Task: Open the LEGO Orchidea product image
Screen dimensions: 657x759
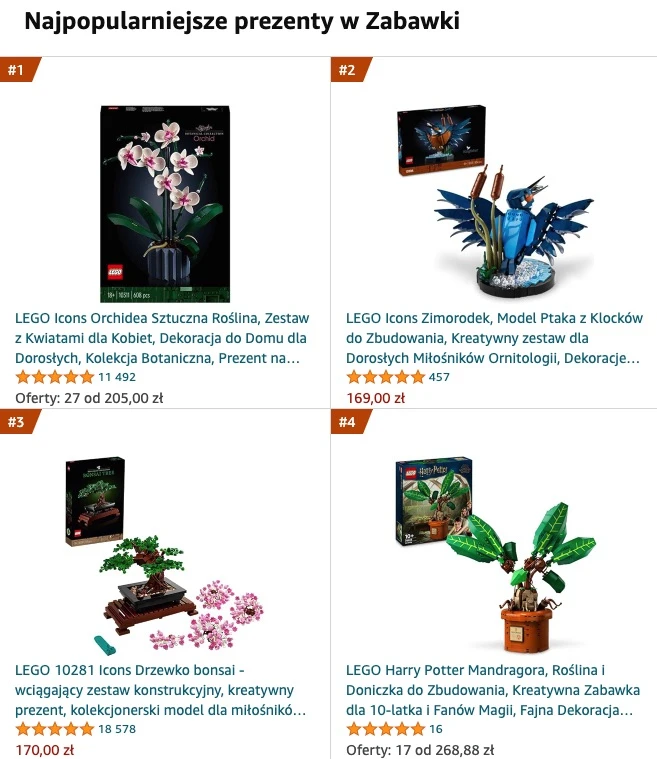Action: click(x=165, y=204)
